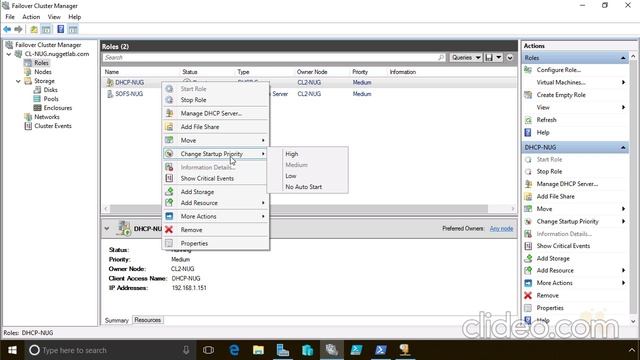Click the Forward arrow toolbar icon

18,29
